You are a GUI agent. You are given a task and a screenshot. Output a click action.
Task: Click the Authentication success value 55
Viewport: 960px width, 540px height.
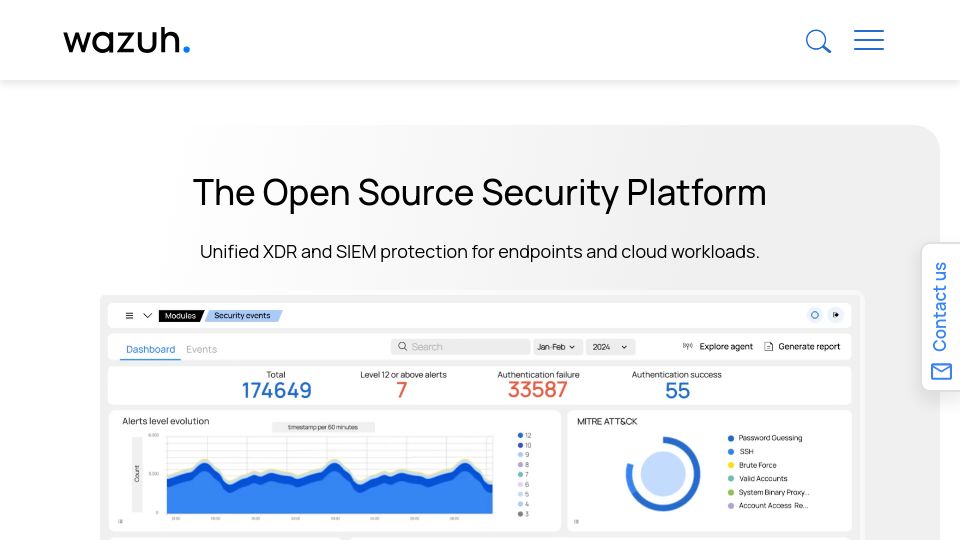coord(677,391)
